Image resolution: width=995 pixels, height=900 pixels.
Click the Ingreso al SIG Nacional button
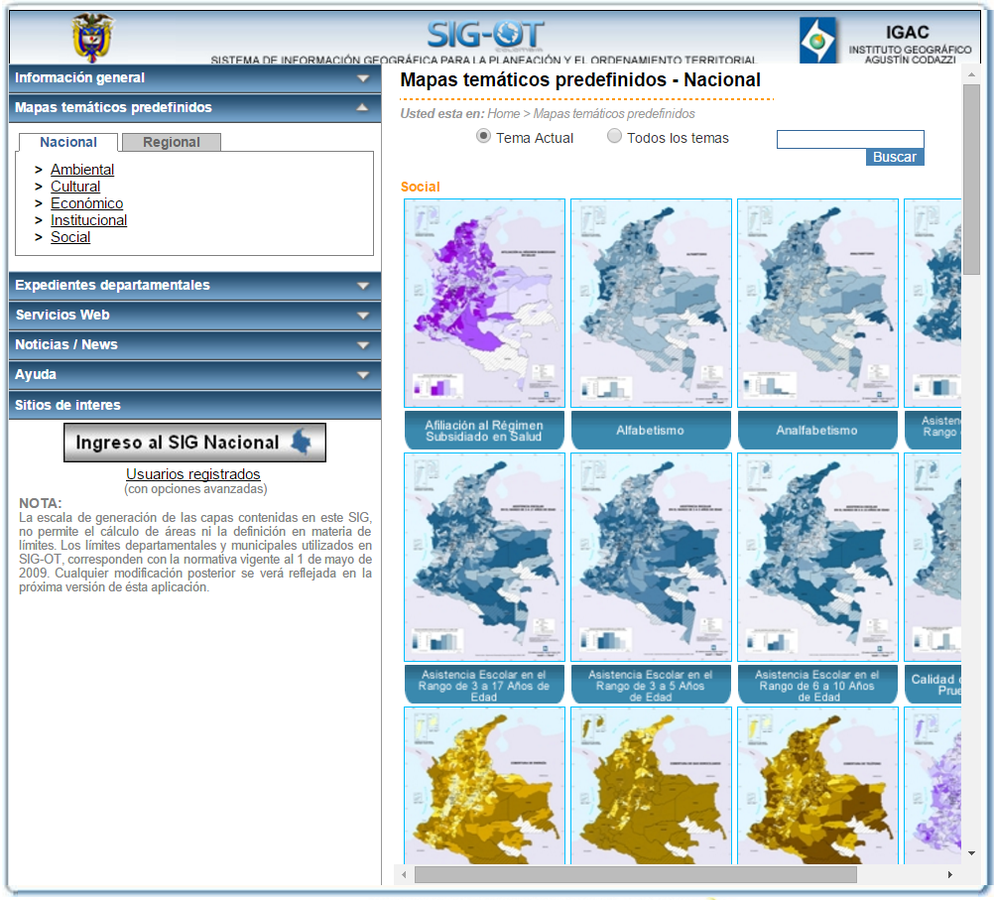click(194, 442)
